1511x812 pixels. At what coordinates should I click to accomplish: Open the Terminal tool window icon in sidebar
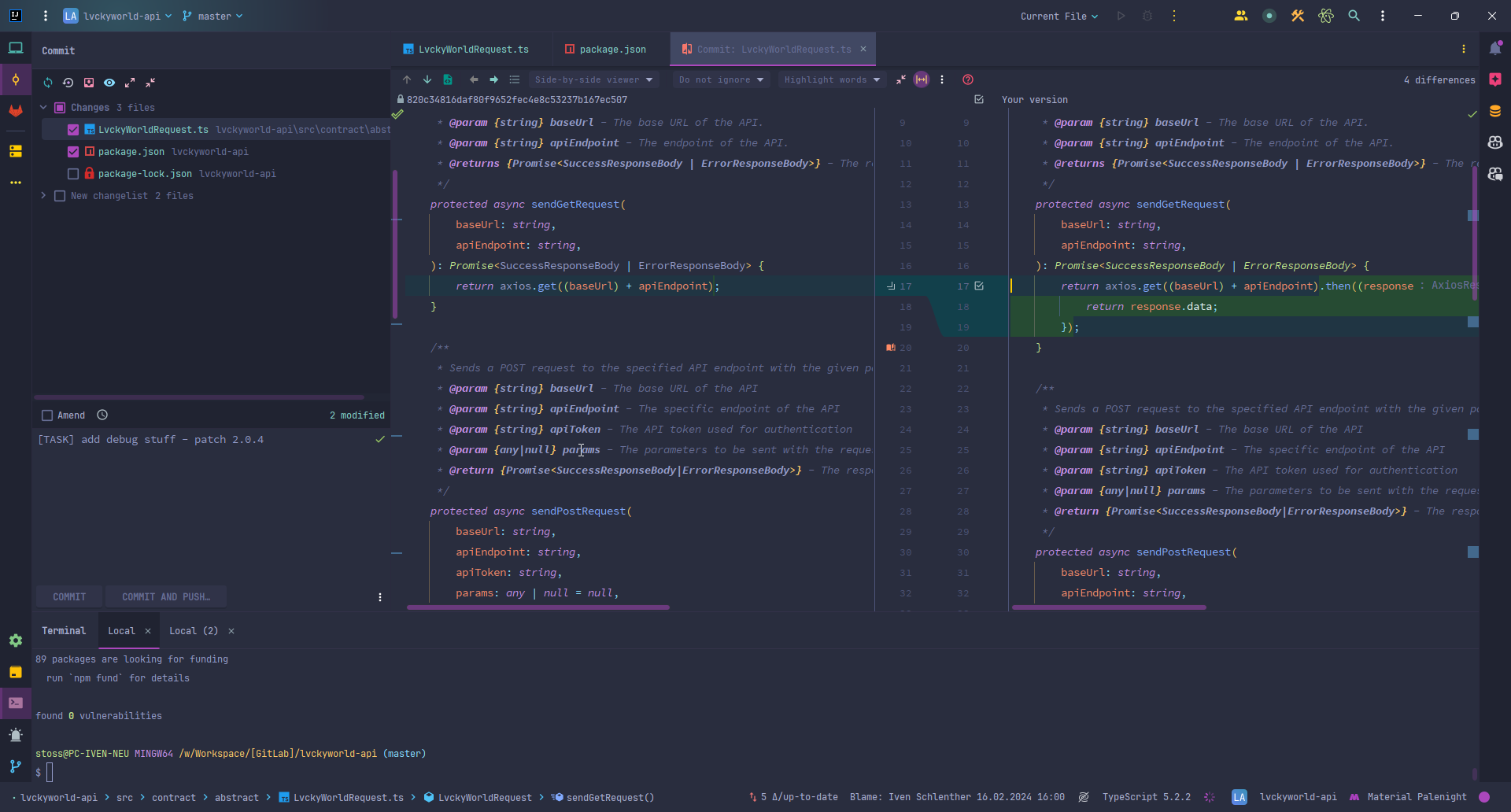coord(16,703)
